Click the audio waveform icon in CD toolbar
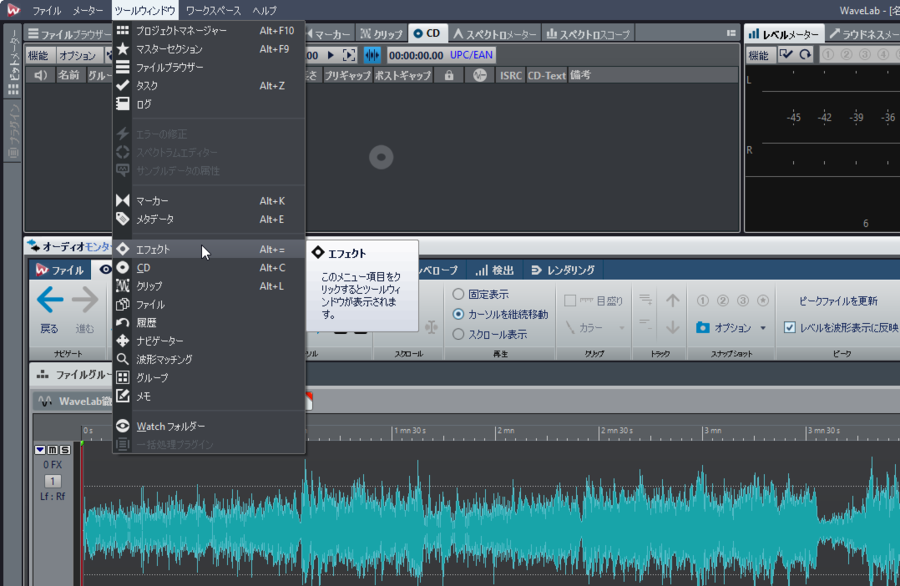This screenshot has width=900, height=586. (x=372, y=55)
